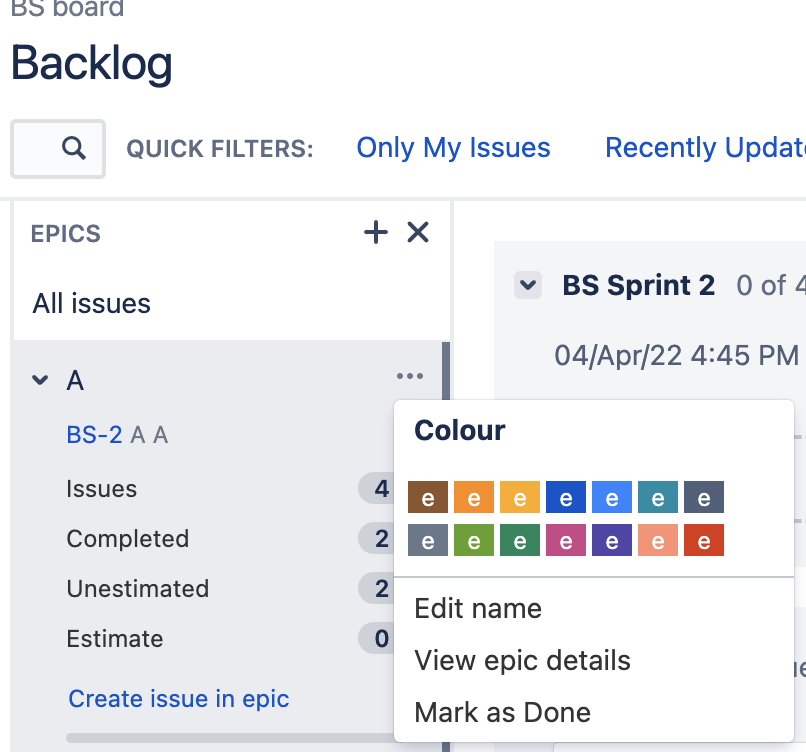806x752 pixels.
Task: Apply the Only My Issues quick filter
Action: click(x=453, y=147)
